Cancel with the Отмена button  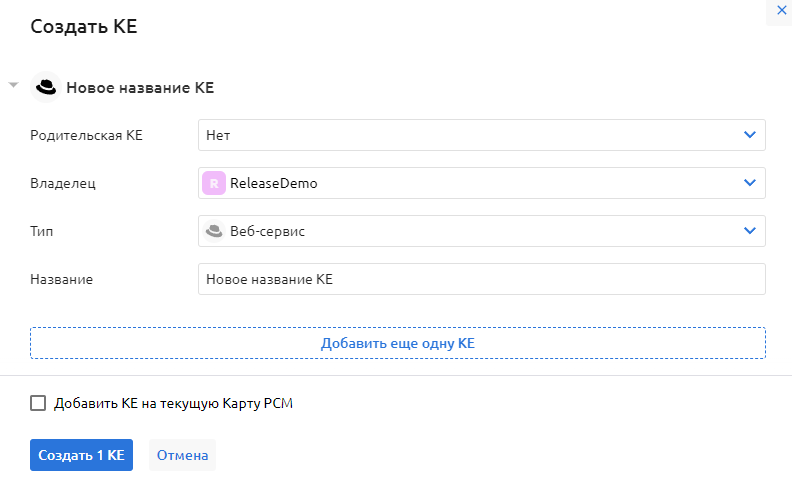coord(182,455)
